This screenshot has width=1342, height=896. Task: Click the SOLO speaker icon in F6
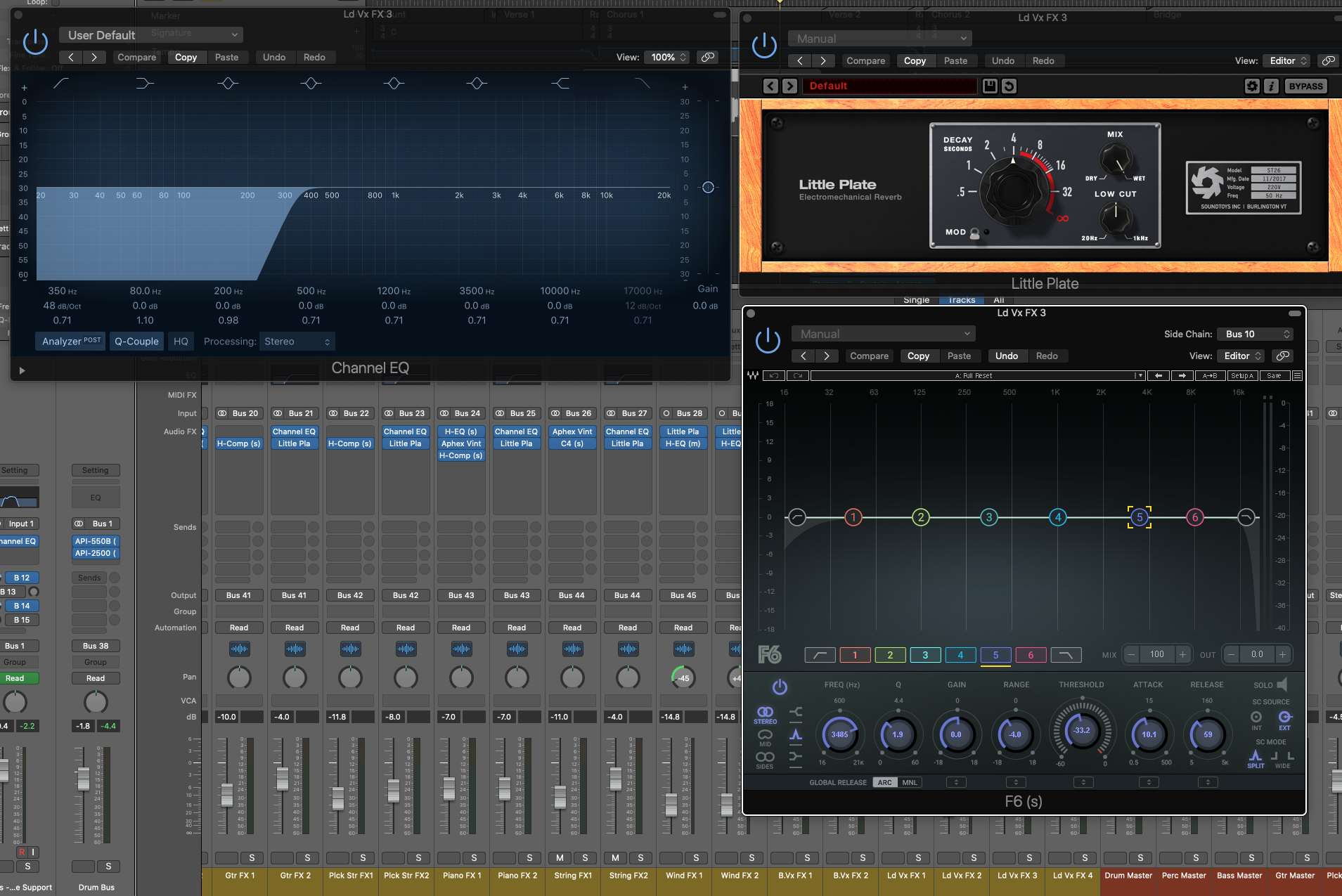[x=1282, y=684]
